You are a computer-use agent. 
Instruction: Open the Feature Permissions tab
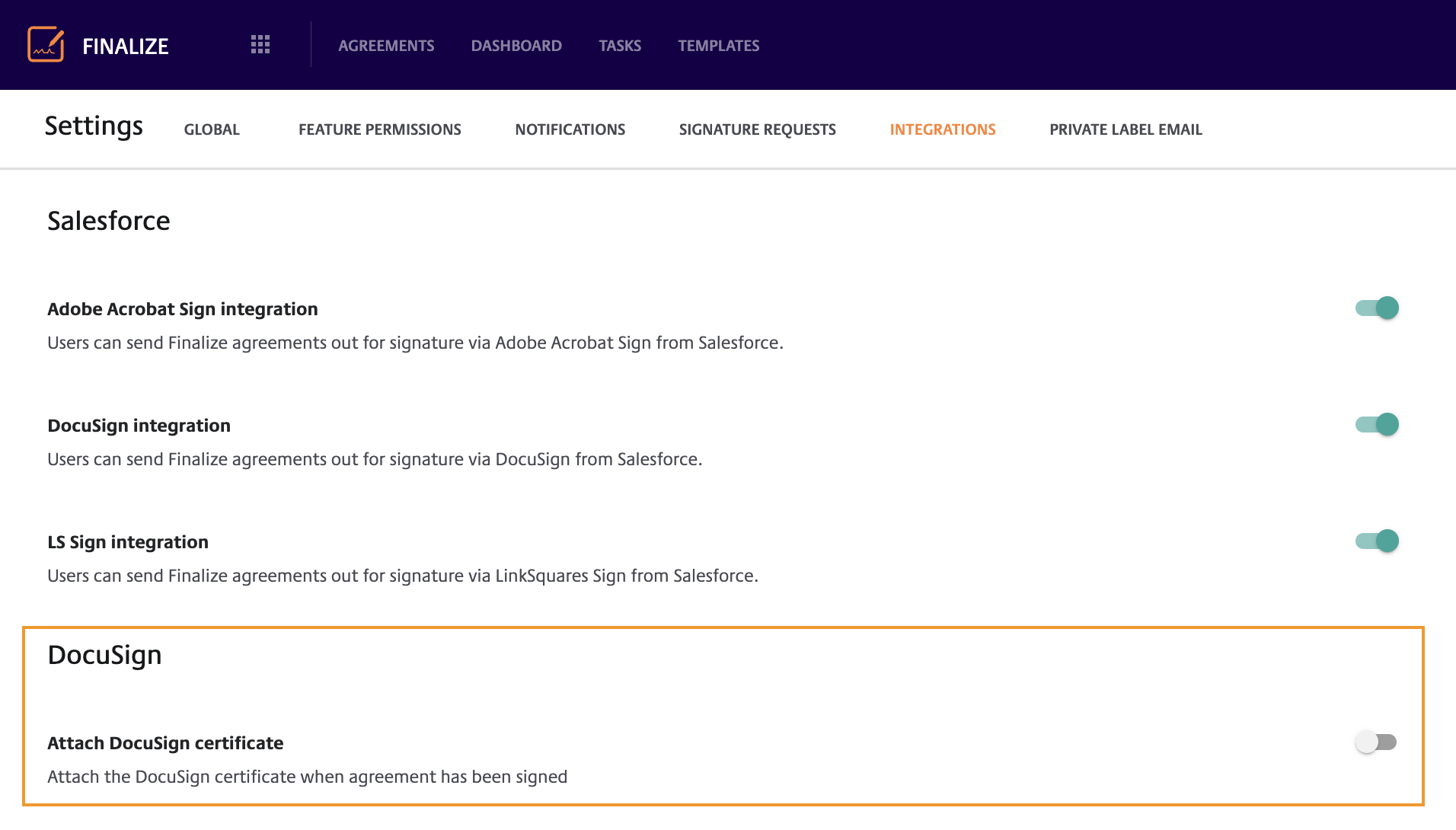coord(379,129)
